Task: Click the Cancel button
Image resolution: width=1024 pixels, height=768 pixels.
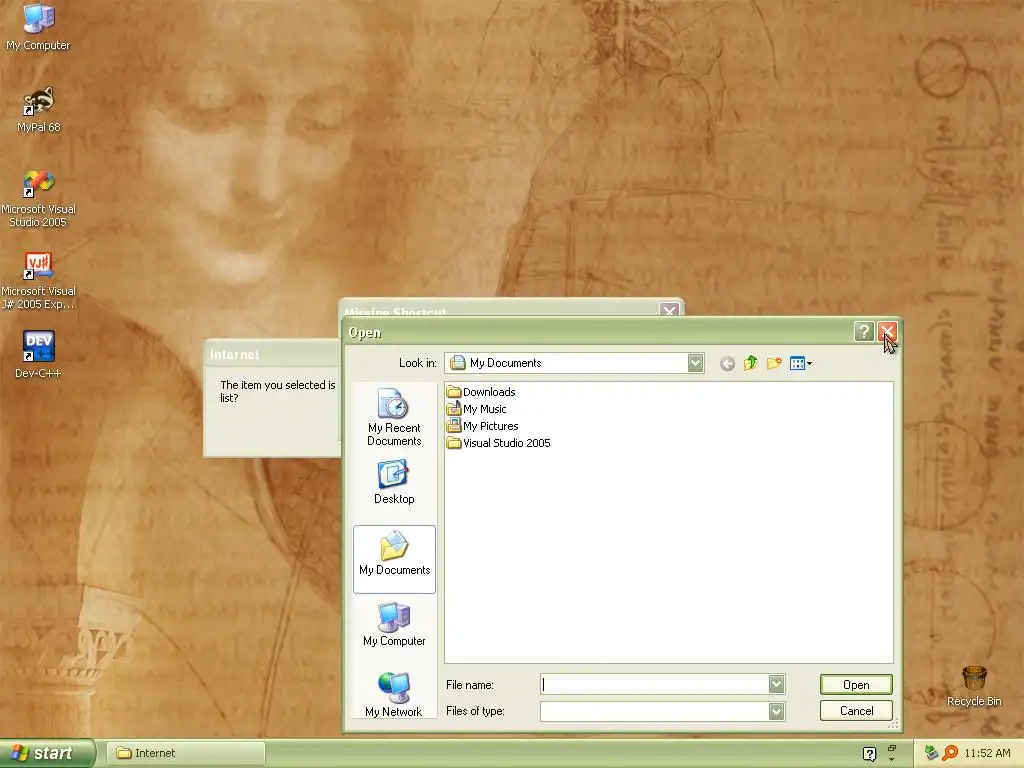Action: click(x=856, y=711)
